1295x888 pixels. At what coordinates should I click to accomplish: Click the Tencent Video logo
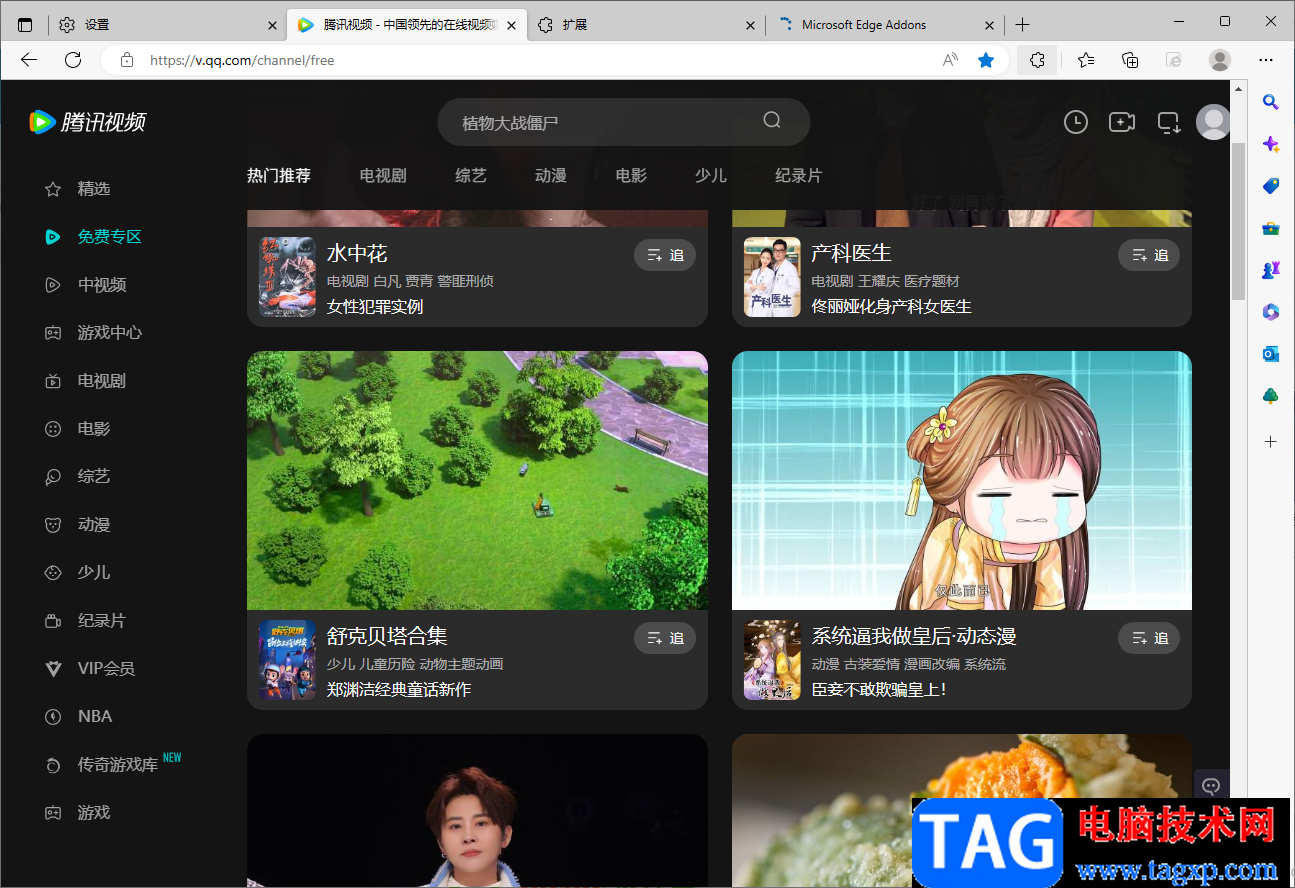tap(87, 122)
